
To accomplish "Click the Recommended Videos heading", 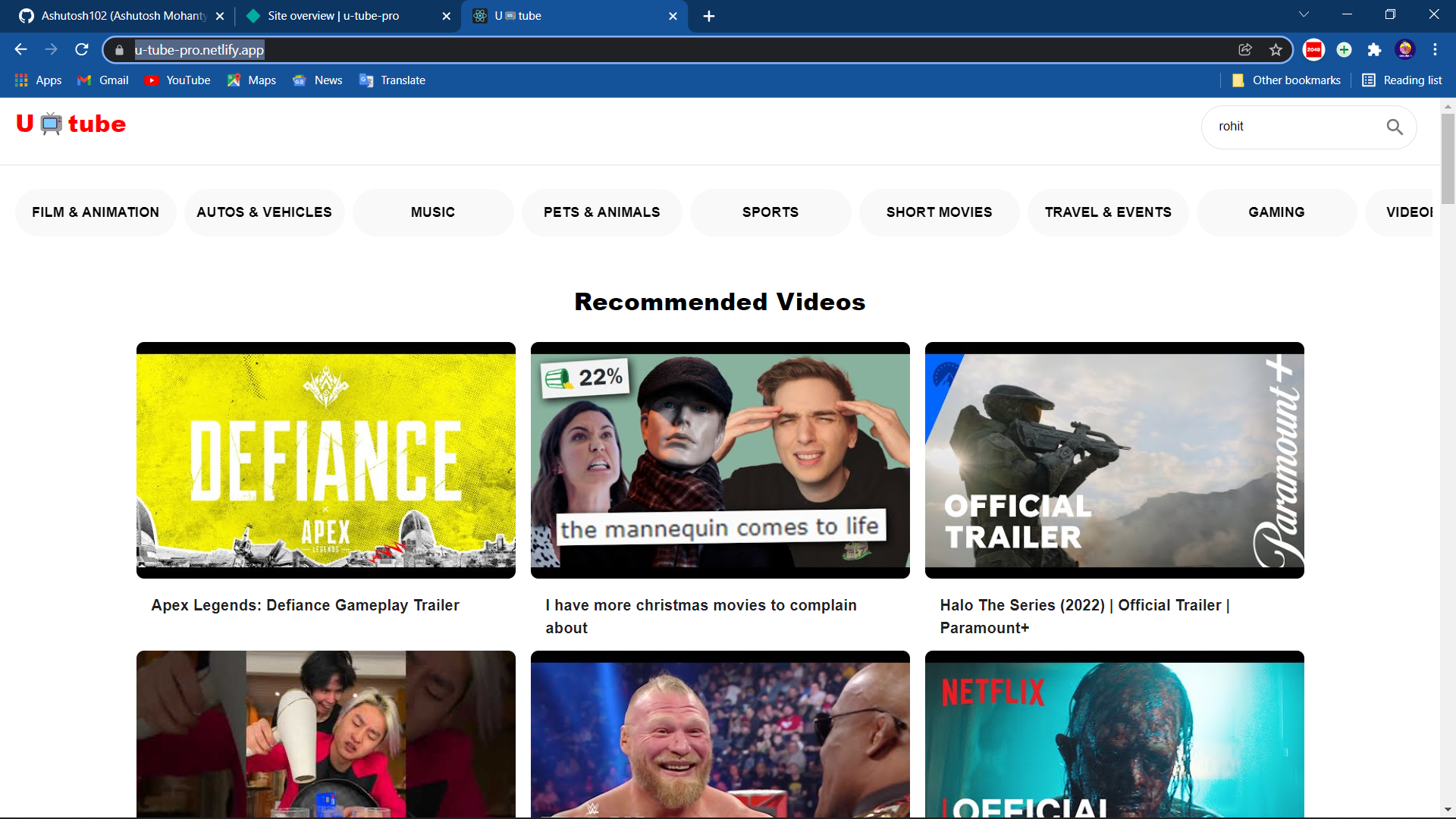I will coord(720,302).
